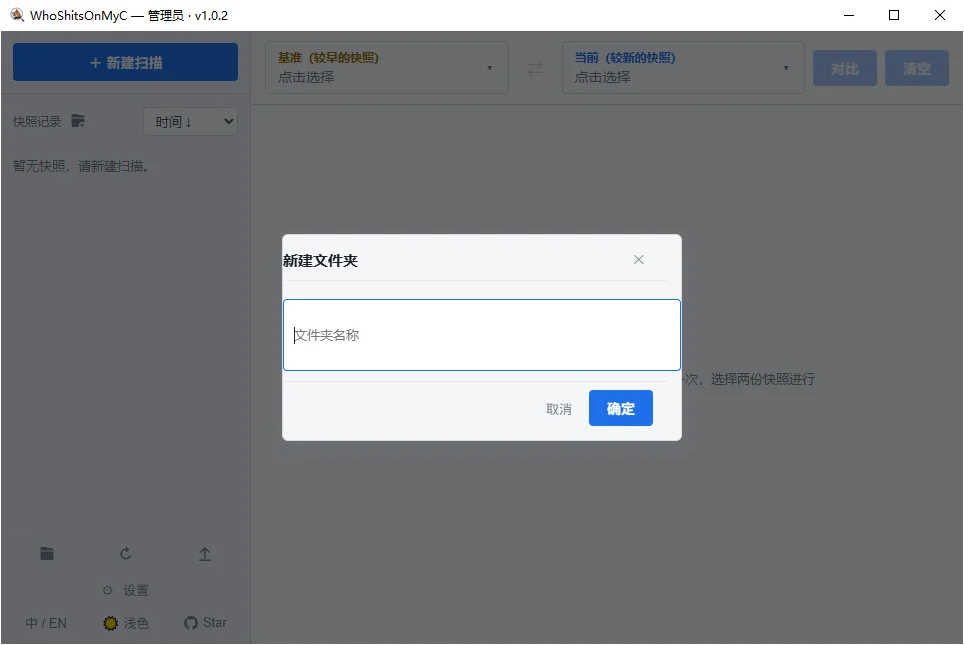
Task: Open the 时间 sort dropdown
Action: 191,122
